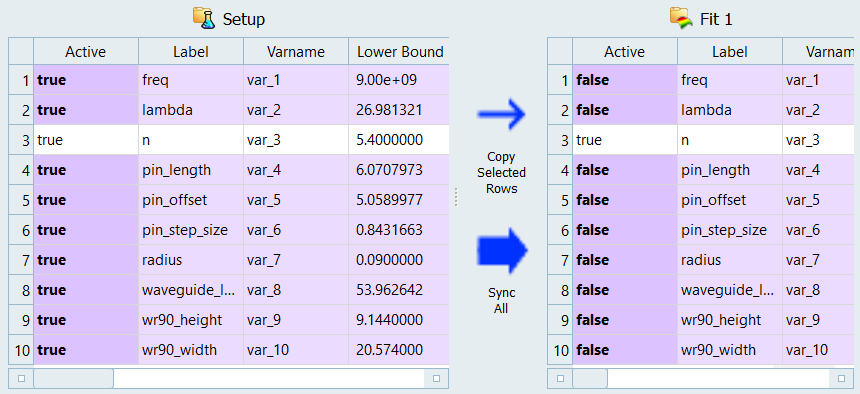Screen dimensions: 860x394
Task: Click Fit 1 table right scroll arrow
Action: click(841, 378)
